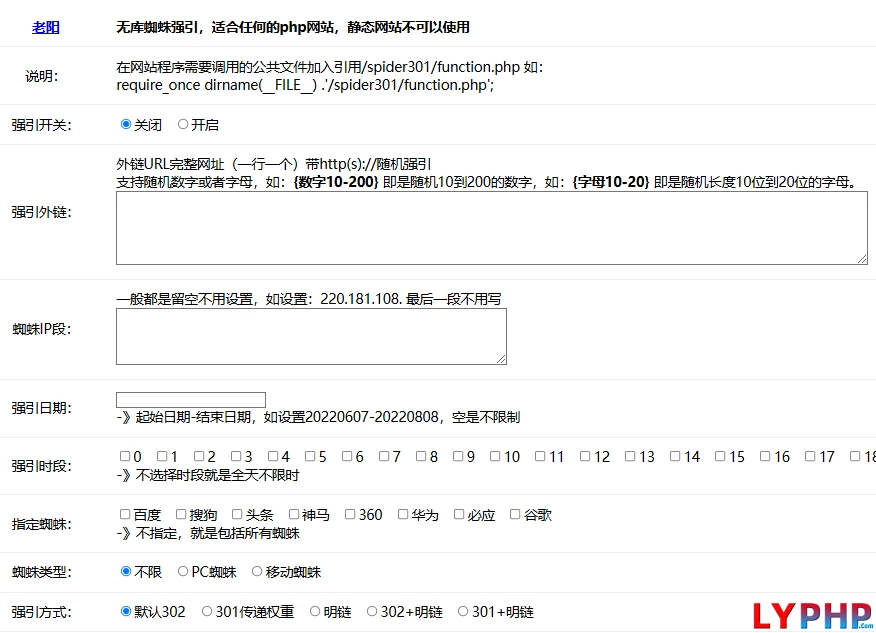Select 301传递权重 redirect method

point(206,611)
